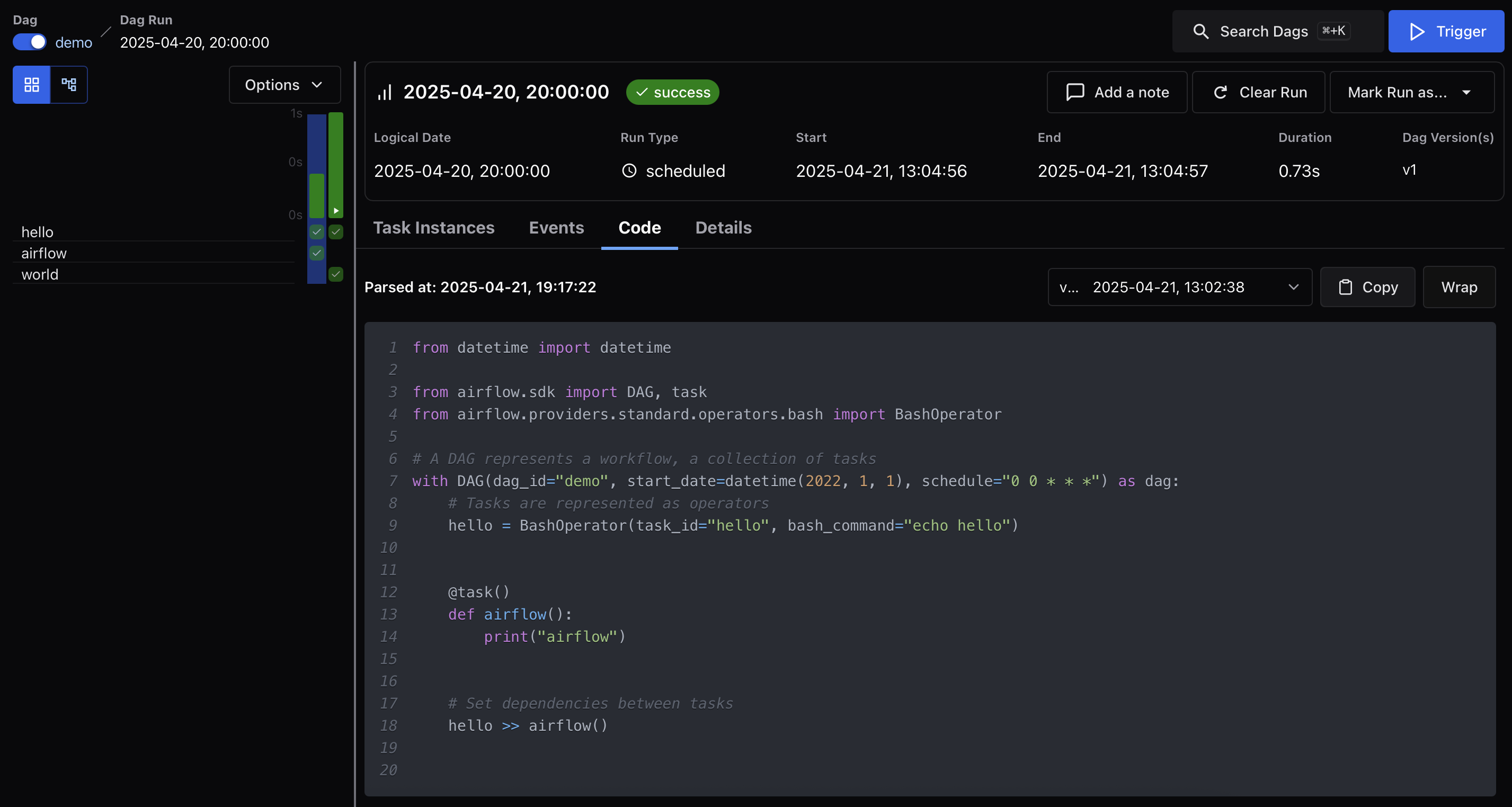Click the magnifier icon in Search Dags
This screenshot has width=1512, height=807.
1202,31
